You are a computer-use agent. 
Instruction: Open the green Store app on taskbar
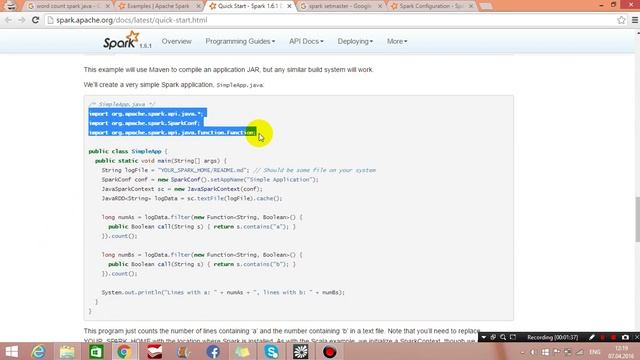pos(96,351)
